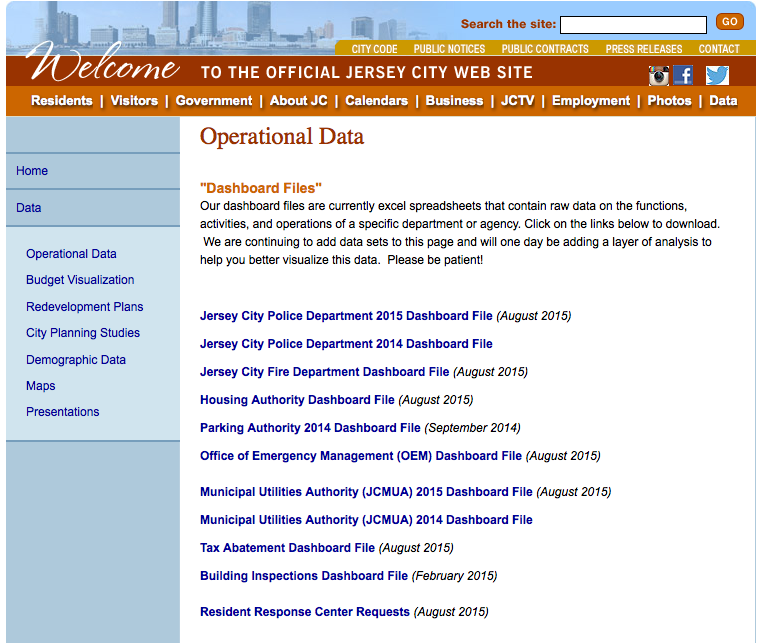Open Presentations in the sidebar
The image size is (757, 643).
click(x=62, y=412)
